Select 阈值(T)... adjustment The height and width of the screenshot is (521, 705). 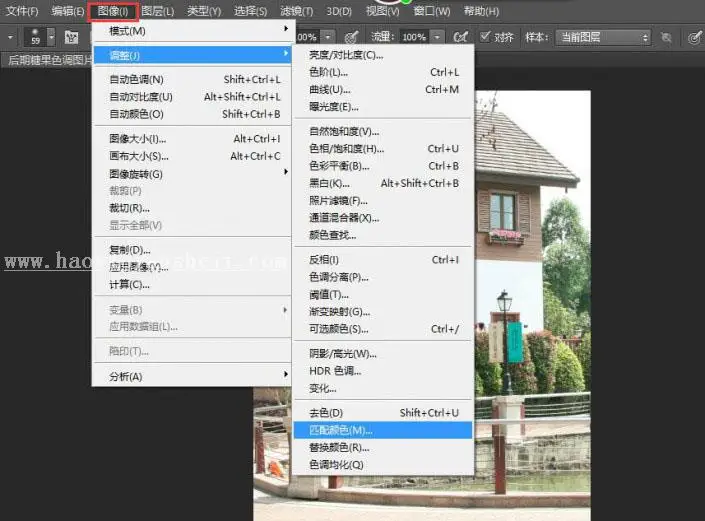point(383,294)
